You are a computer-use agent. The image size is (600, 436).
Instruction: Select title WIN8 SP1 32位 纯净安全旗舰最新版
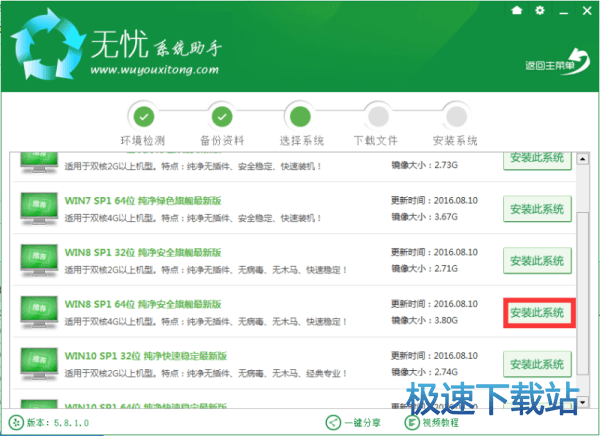click(143, 253)
